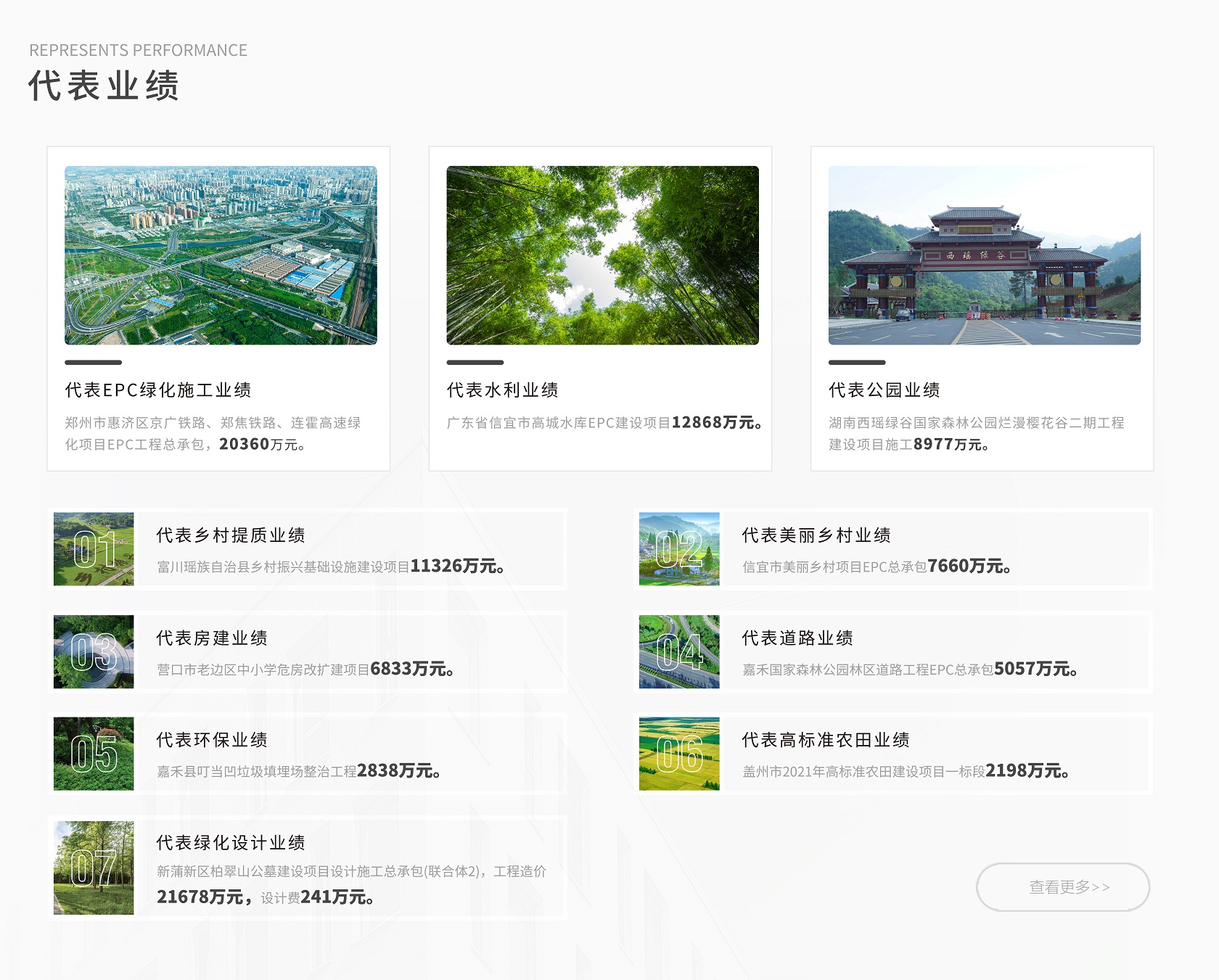Click the 查看更多>> button
The image size is (1219, 980).
[1063, 886]
